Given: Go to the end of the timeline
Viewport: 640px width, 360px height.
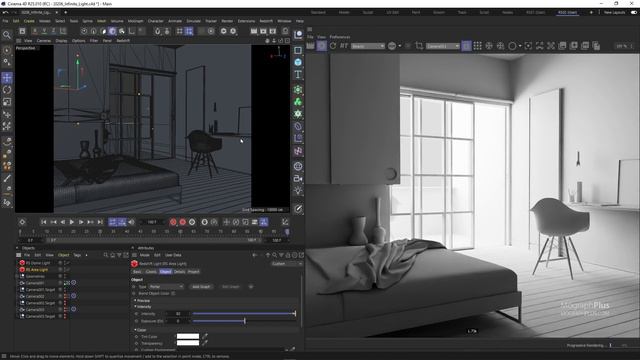Looking at the screenshot, I should (100, 222).
